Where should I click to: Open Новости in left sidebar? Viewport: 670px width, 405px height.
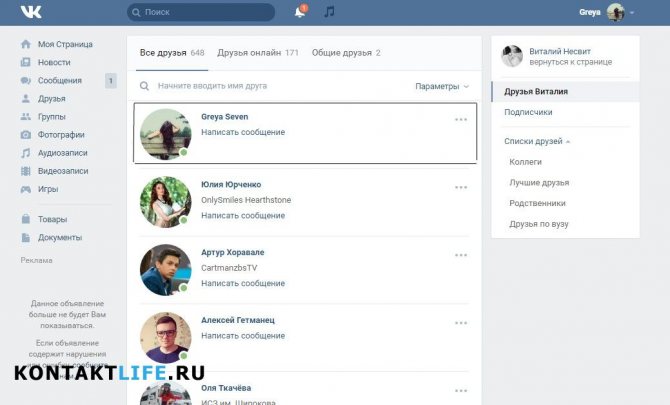[x=54, y=62]
